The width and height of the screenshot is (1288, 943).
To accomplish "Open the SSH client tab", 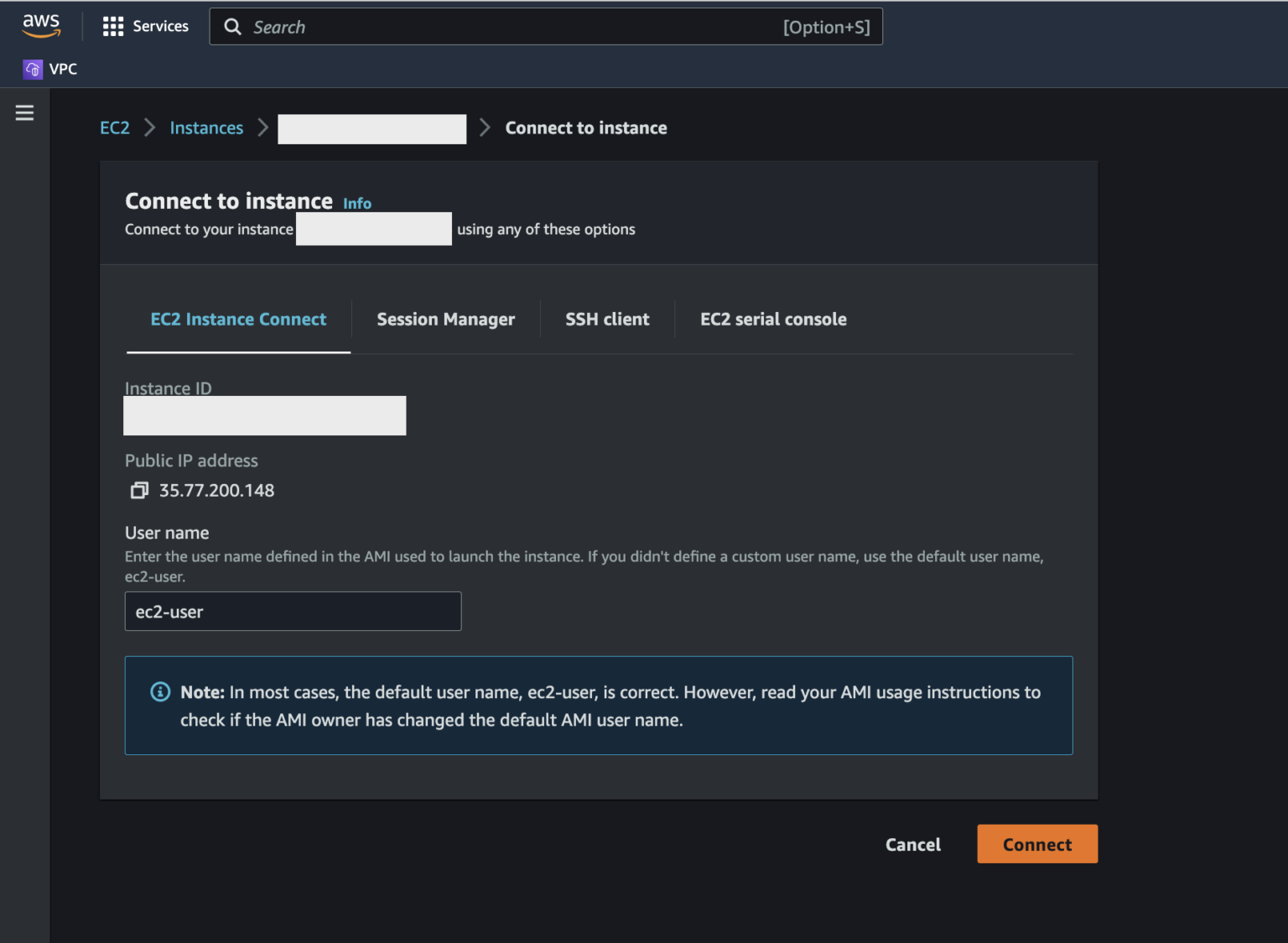I will coord(607,319).
